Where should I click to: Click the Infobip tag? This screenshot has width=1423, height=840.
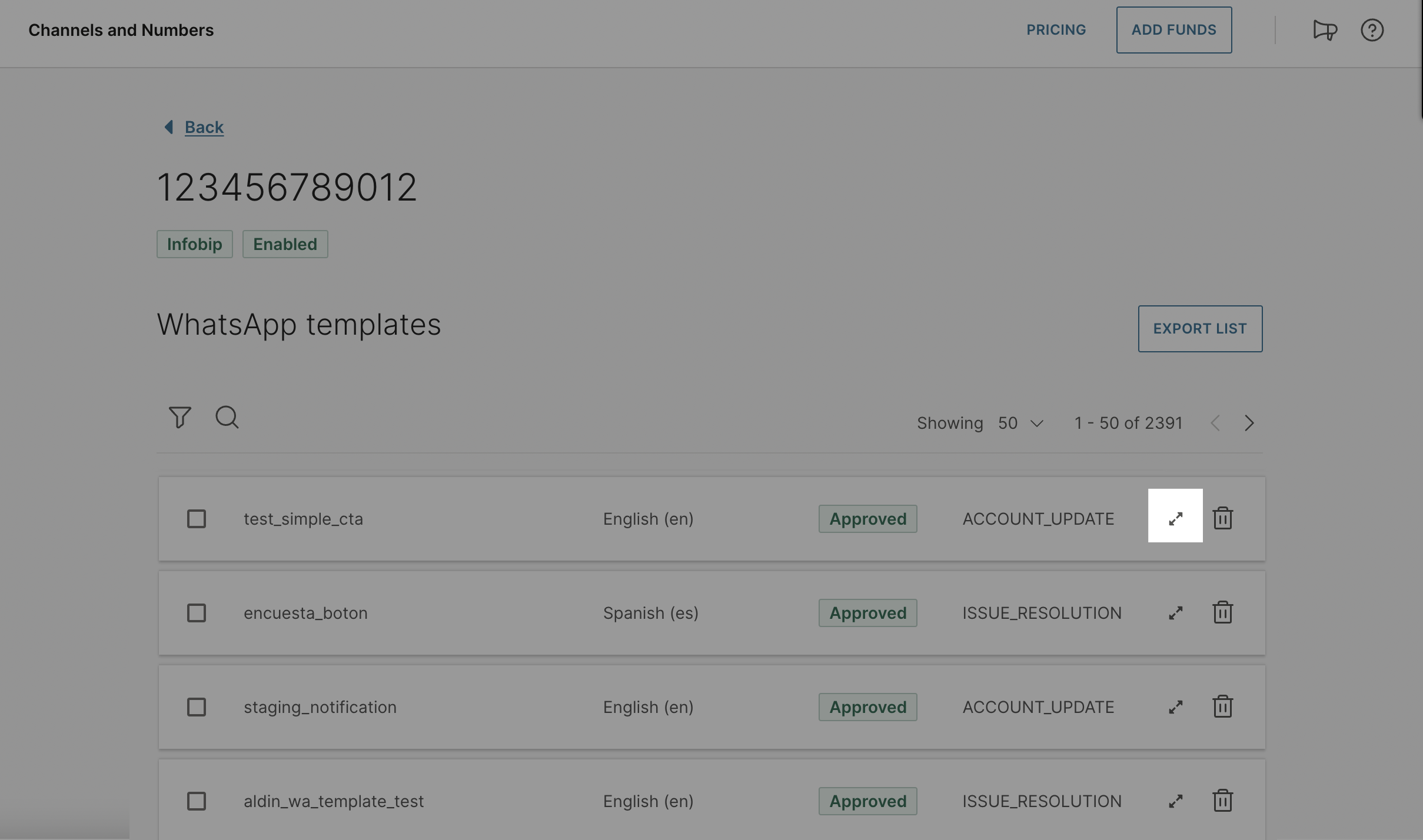click(195, 244)
